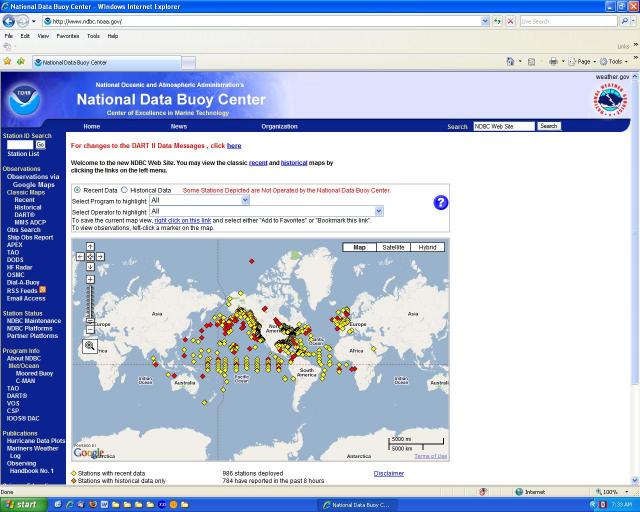Click the NDBC Web Site search field

504,126
